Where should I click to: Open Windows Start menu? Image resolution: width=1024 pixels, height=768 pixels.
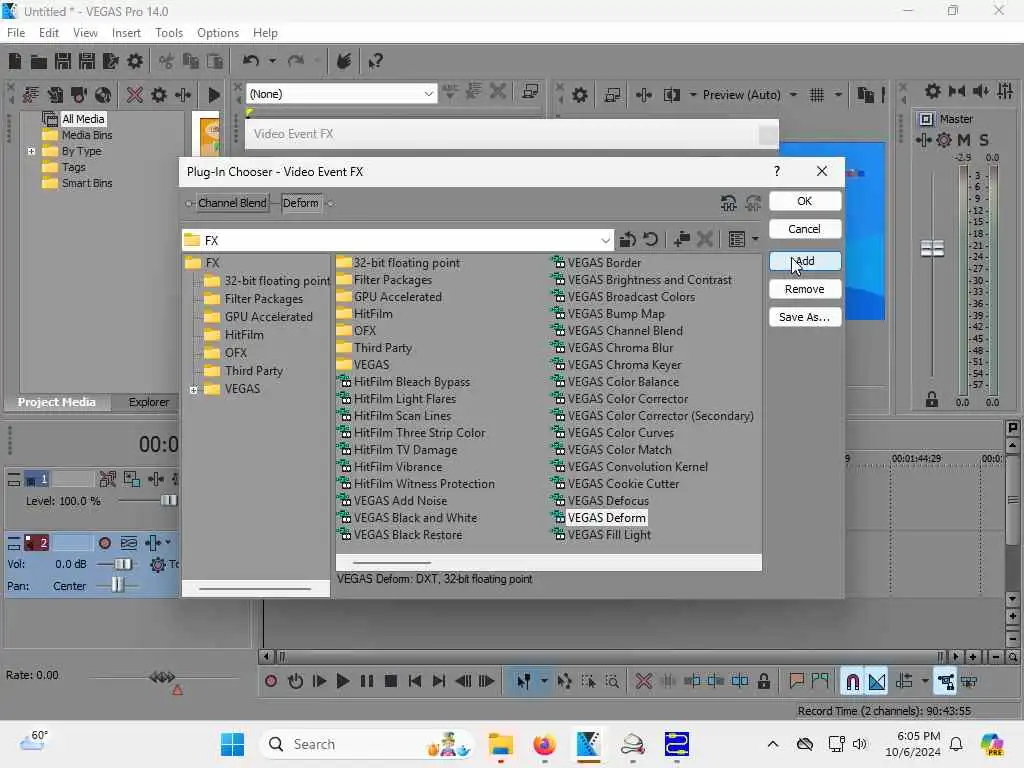pyautogui.click(x=232, y=744)
